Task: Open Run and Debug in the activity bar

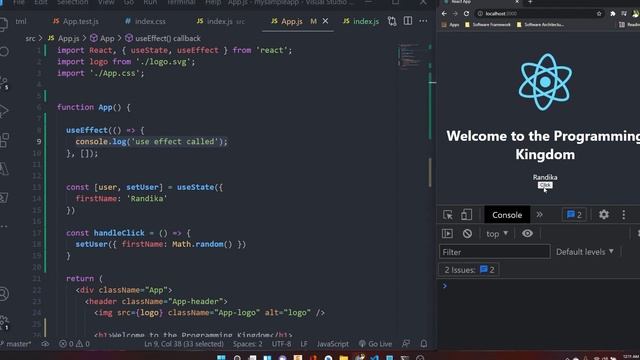Action: pos(4,111)
